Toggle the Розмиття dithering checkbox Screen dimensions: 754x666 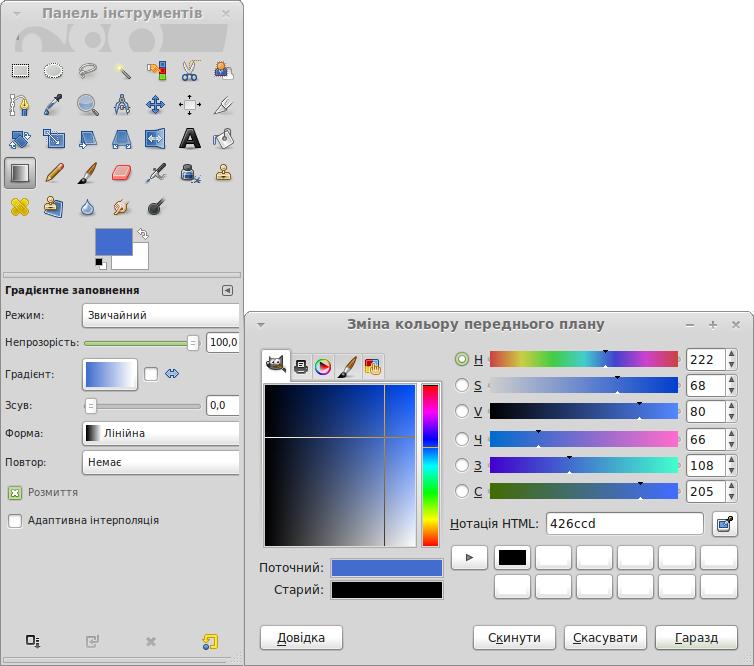tap(15, 493)
